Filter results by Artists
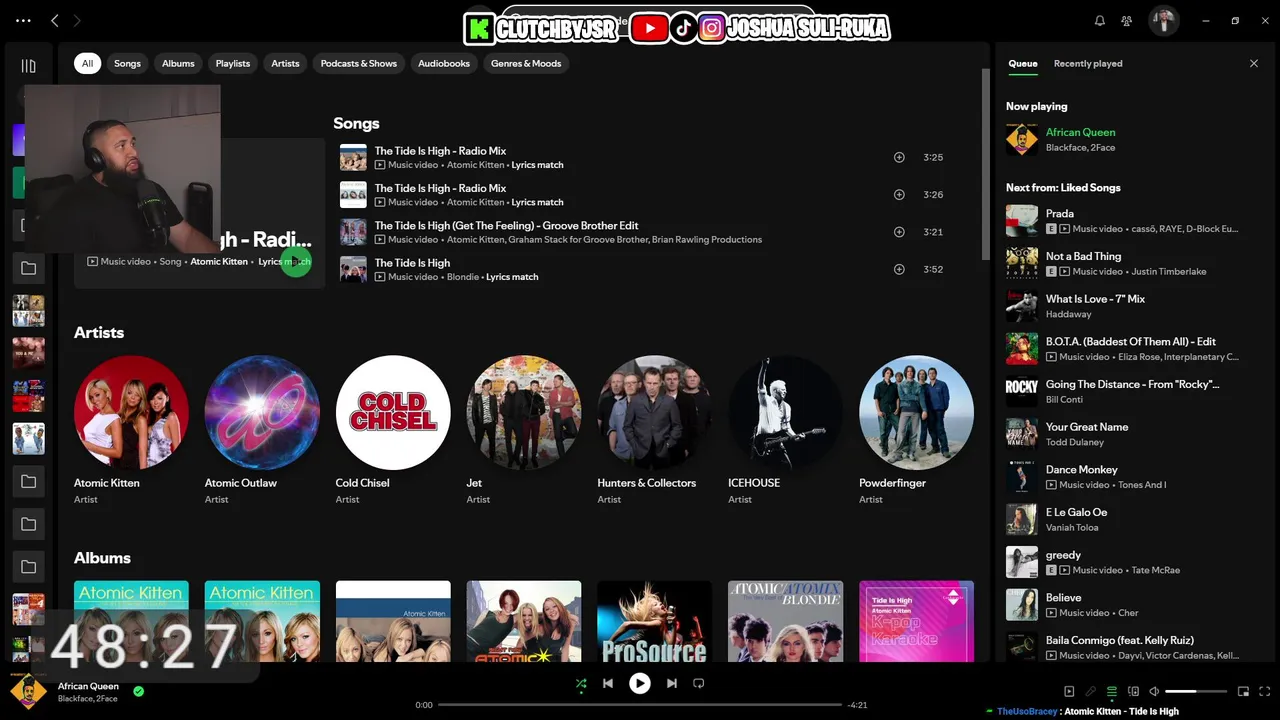Screen dimensions: 1280x720 (285, 63)
